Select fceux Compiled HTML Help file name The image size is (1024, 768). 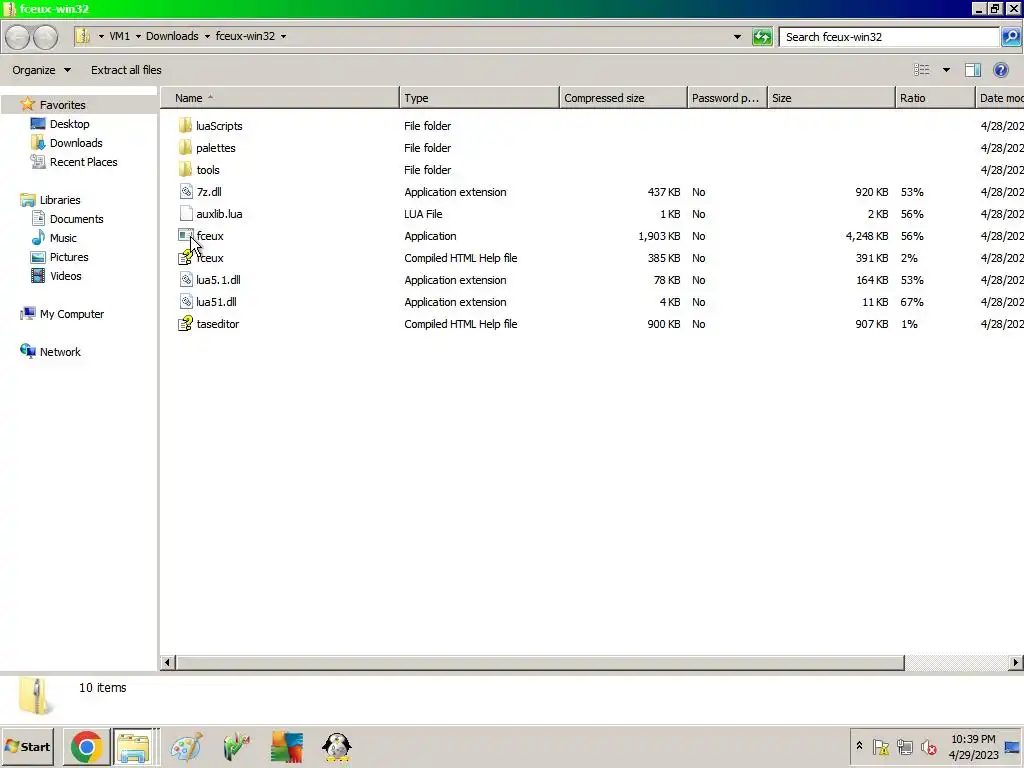click(x=210, y=258)
